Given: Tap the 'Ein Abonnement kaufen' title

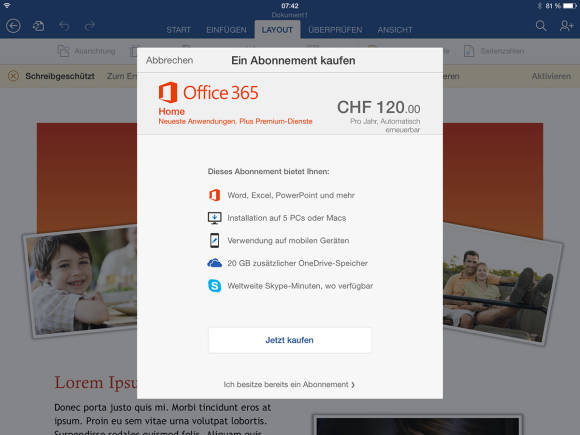Looking at the screenshot, I should coord(293,60).
